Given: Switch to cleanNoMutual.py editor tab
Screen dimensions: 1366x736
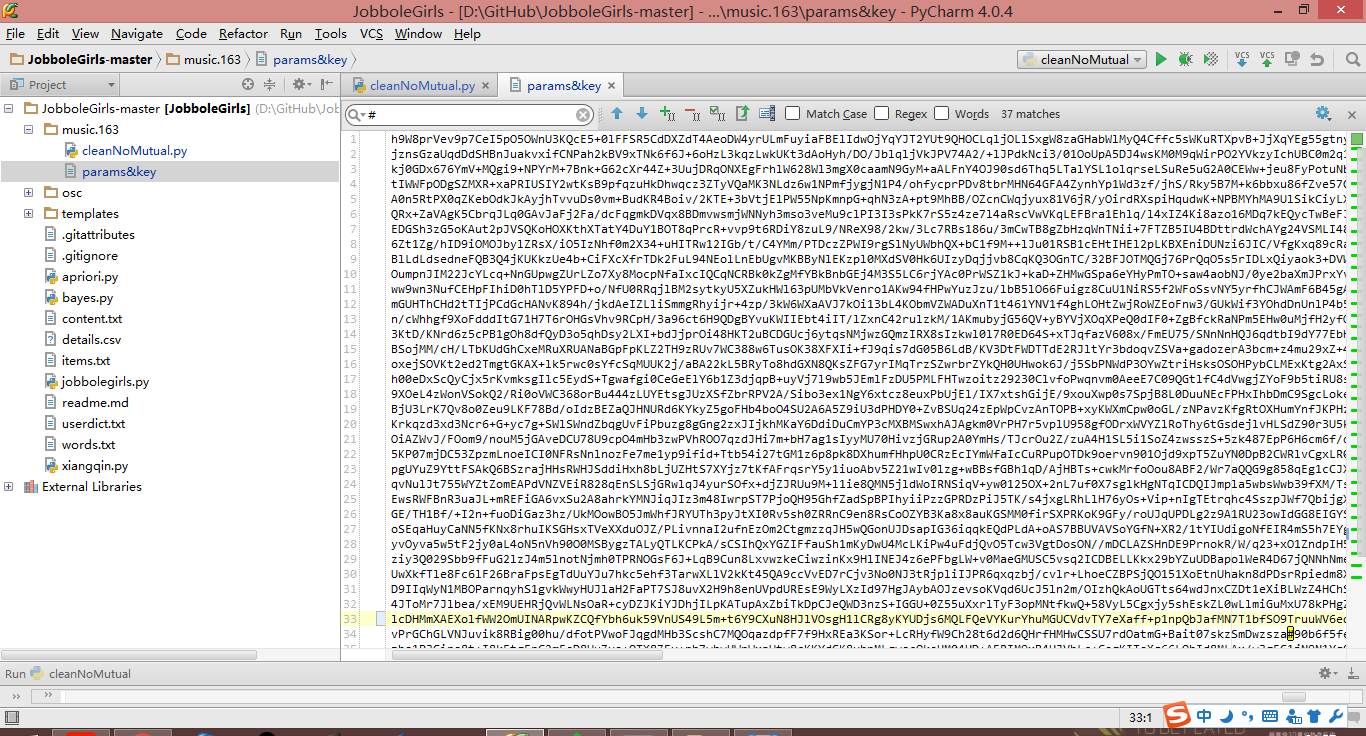Looking at the screenshot, I should coord(421,86).
